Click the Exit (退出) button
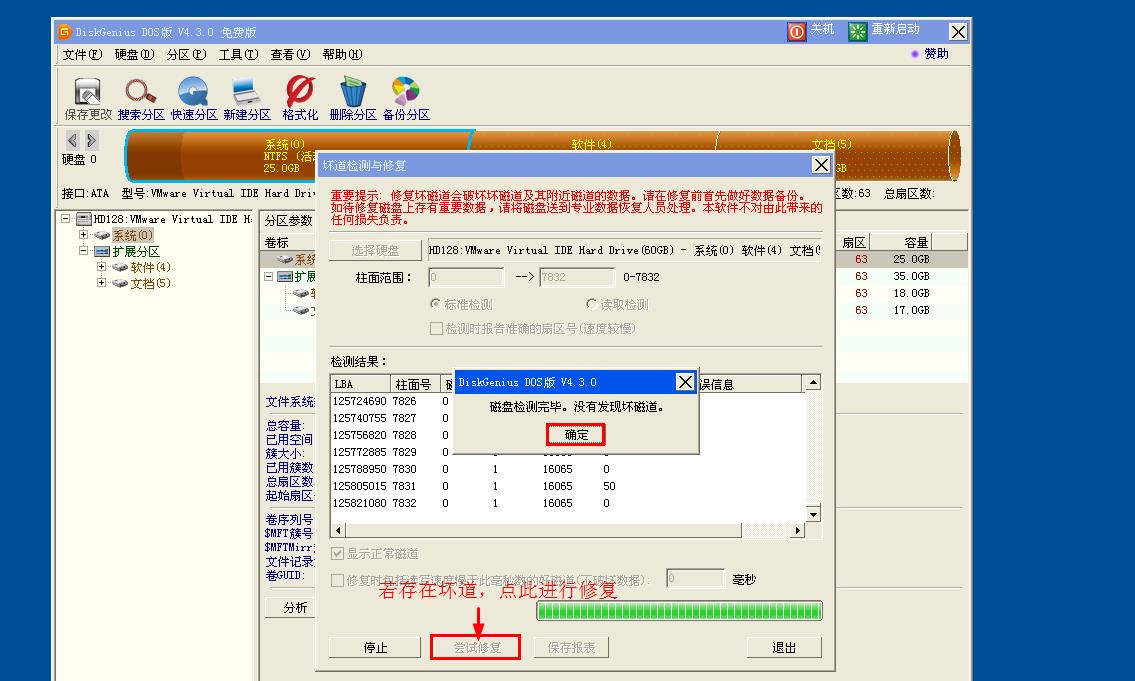1135x681 pixels. pyautogui.click(x=784, y=647)
